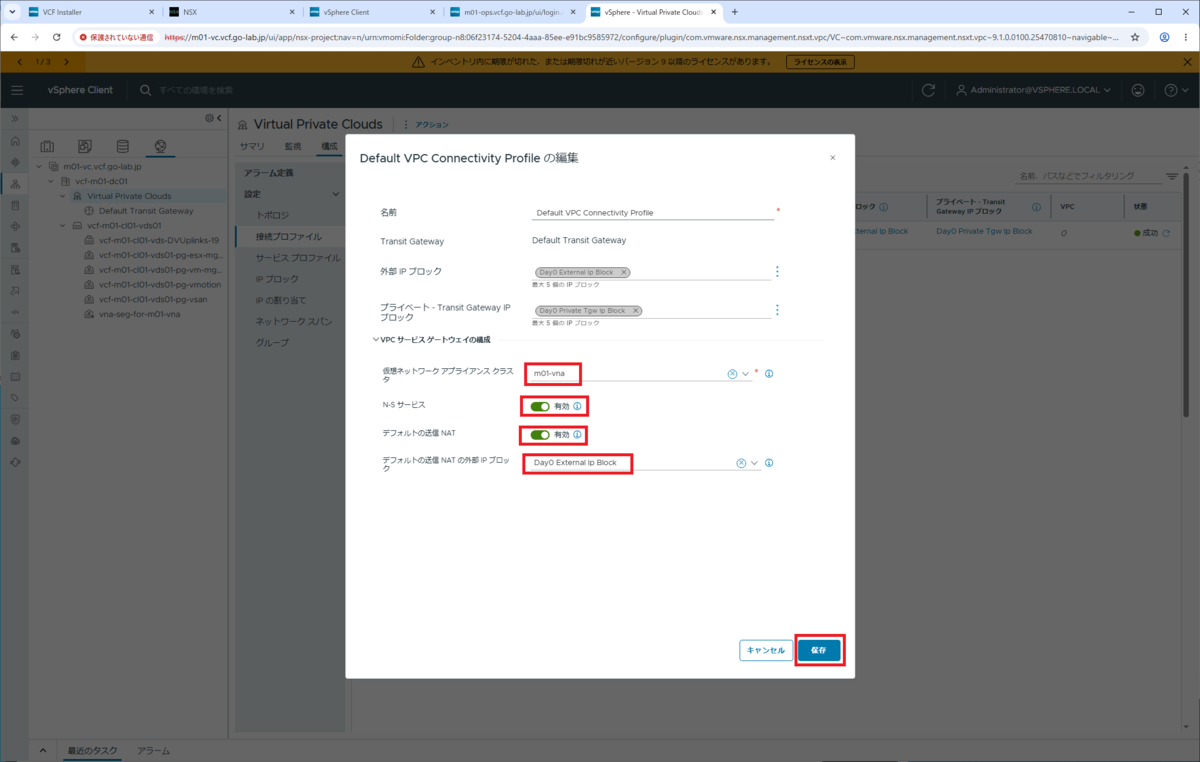1200x762 pixels.
Task: Collapse the m01-vc.vcf.go-lab.jp tree node
Action: 40,167
